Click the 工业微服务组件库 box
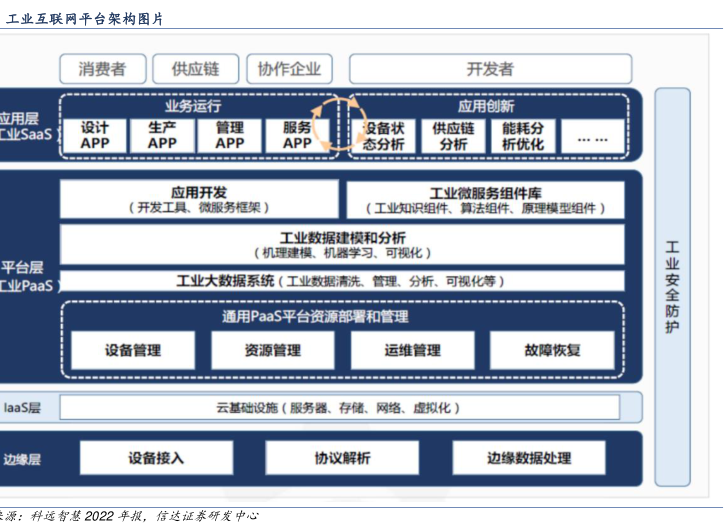This screenshot has width=726, height=531. click(485, 200)
